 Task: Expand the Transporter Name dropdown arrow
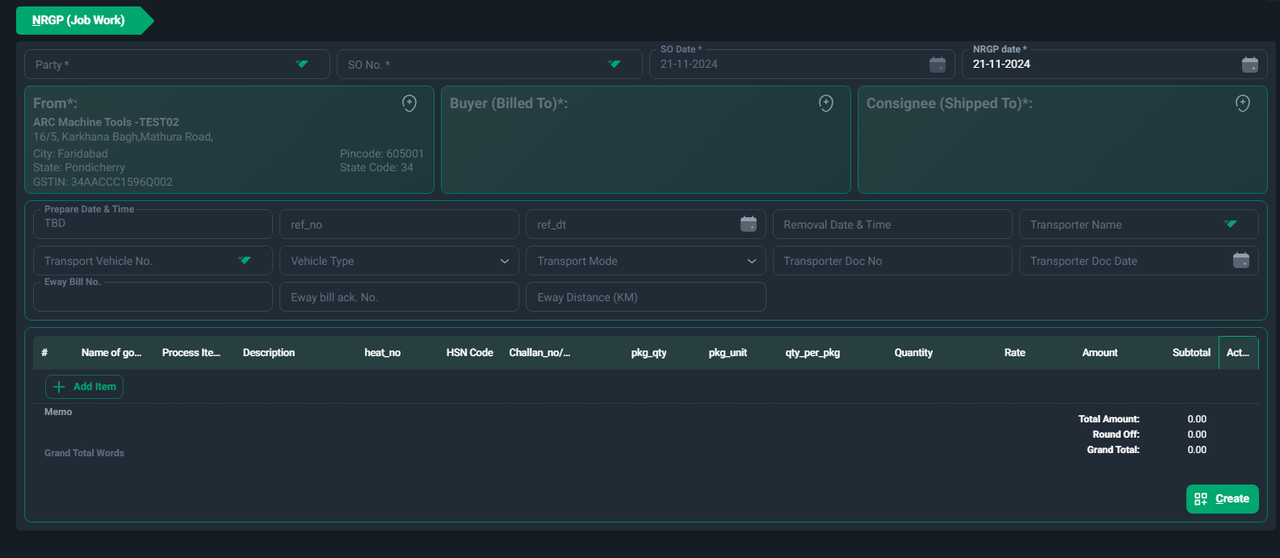(1231, 224)
